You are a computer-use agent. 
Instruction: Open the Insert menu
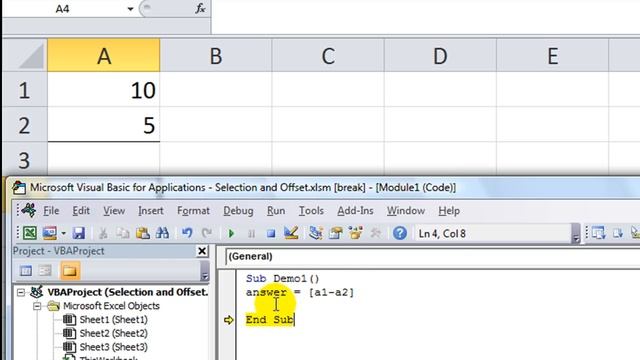point(151,211)
